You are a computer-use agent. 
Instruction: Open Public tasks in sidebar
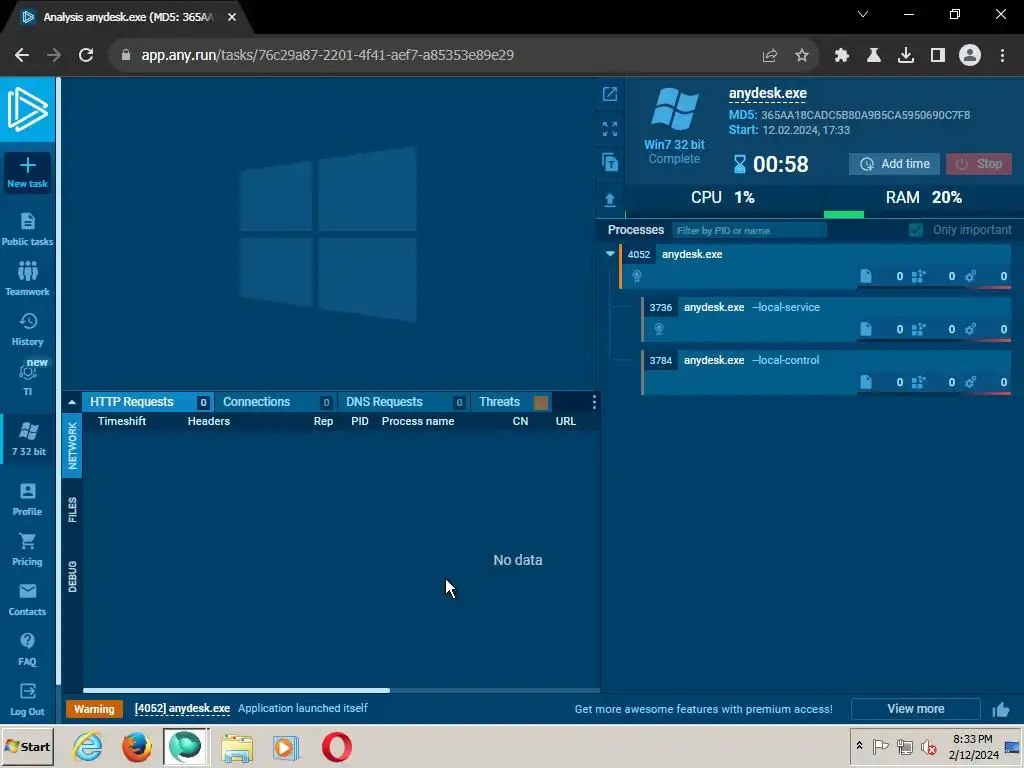pos(27,229)
